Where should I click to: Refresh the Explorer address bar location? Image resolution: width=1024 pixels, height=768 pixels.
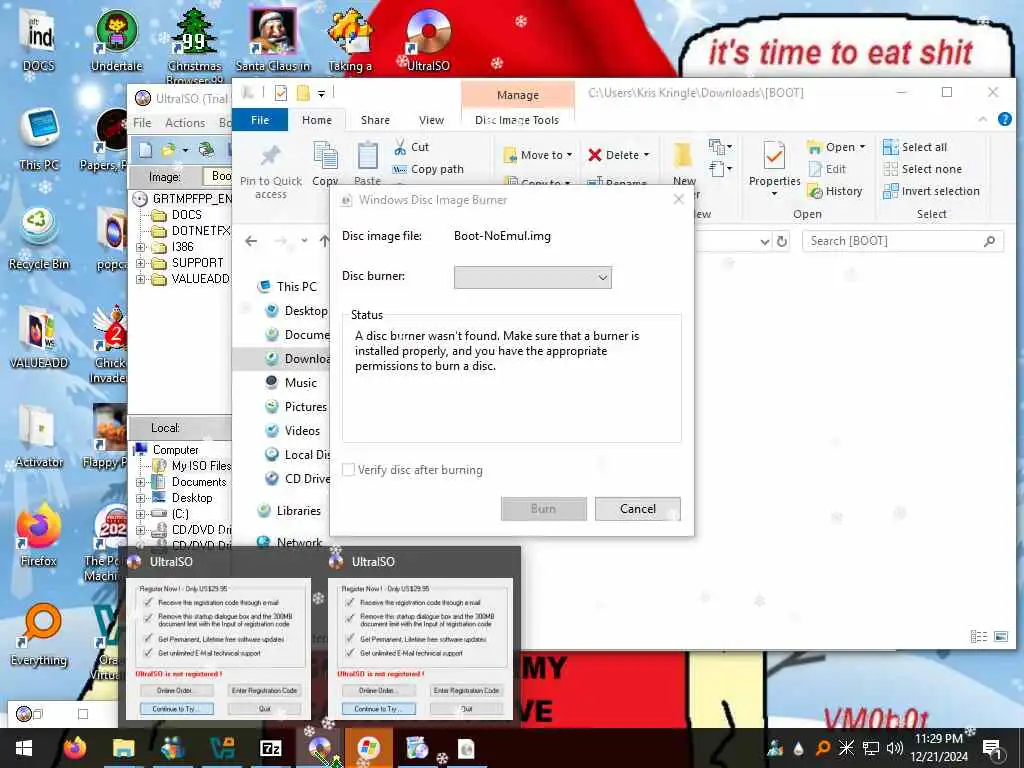pos(782,242)
